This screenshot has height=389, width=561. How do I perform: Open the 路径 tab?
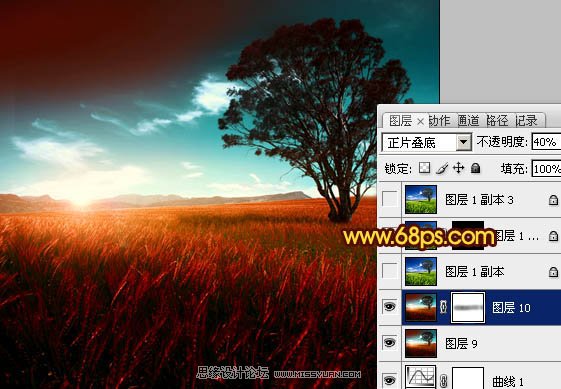pyautogui.click(x=497, y=121)
